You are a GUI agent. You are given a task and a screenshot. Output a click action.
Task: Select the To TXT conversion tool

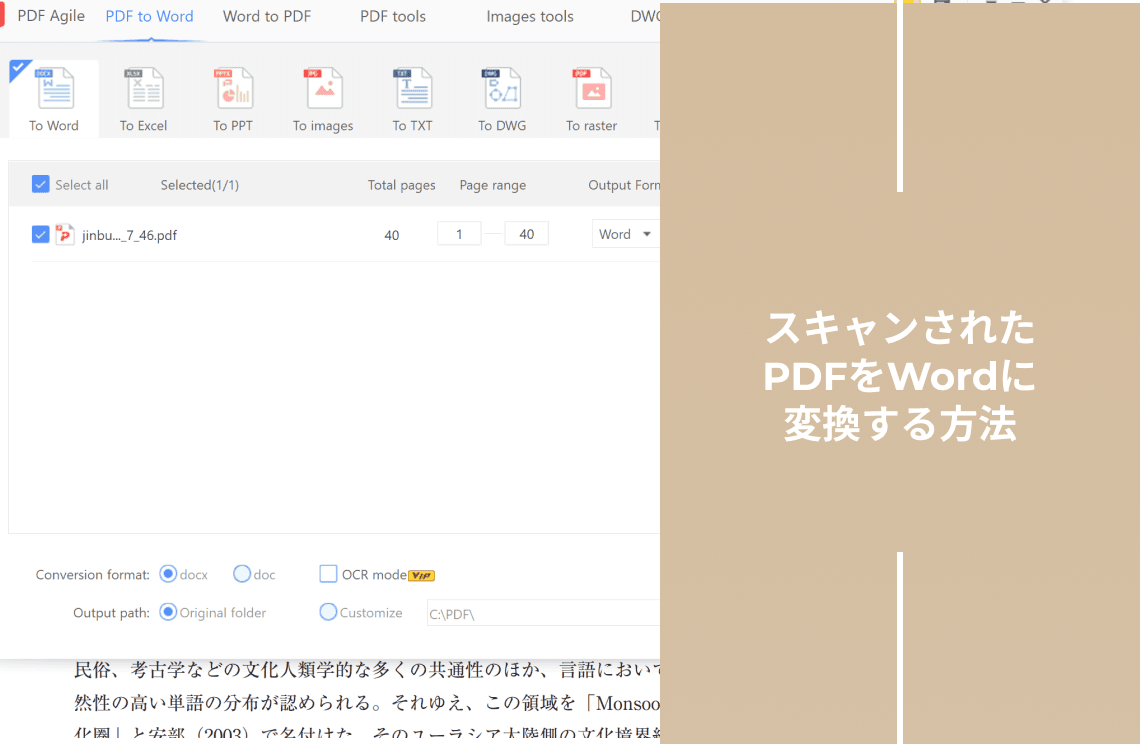click(413, 97)
